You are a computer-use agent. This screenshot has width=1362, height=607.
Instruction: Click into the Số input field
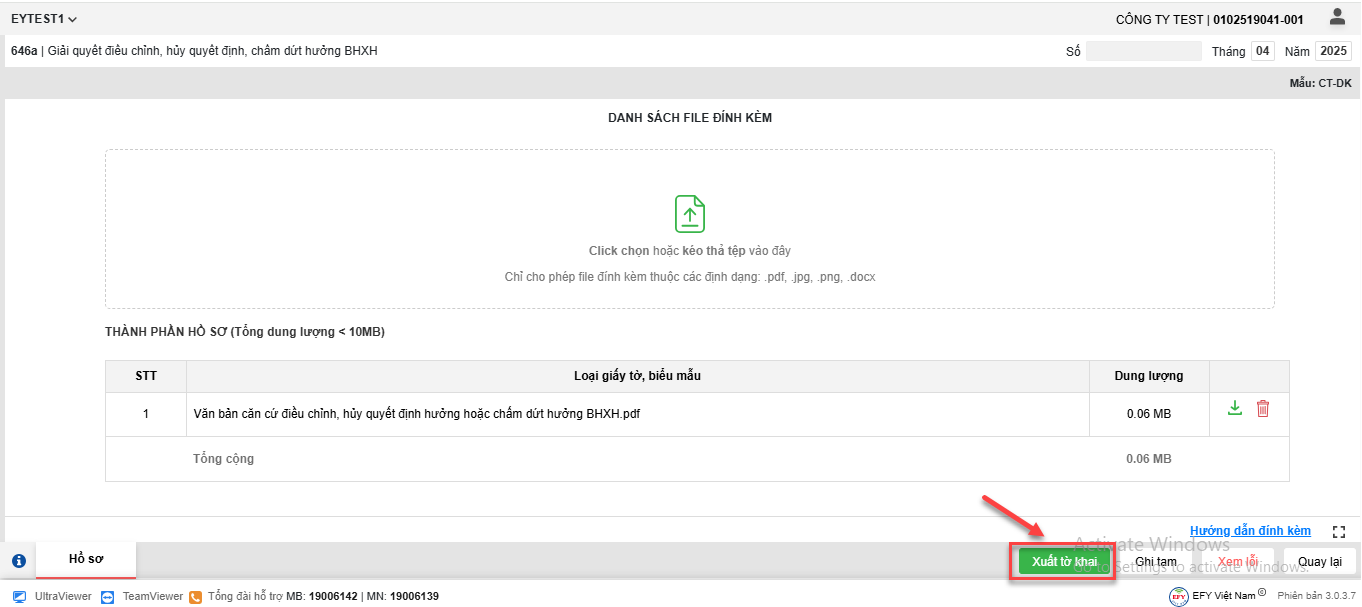1143,51
